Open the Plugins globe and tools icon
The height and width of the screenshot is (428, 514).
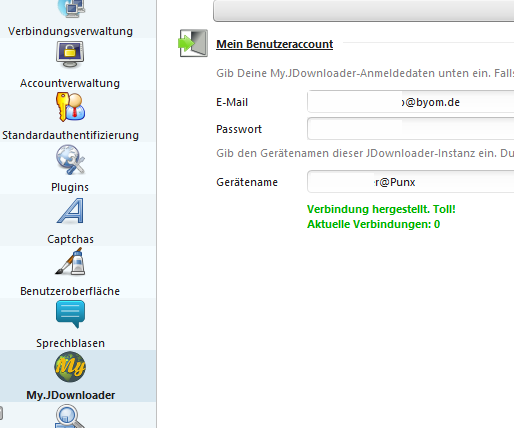click(70, 159)
